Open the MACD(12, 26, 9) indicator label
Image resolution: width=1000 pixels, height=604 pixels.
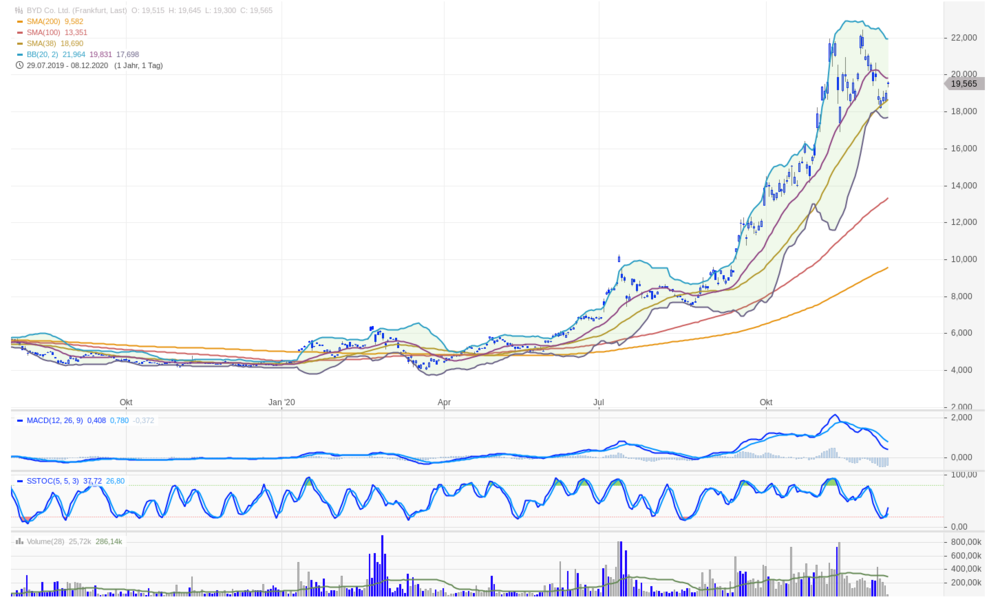(55, 421)
